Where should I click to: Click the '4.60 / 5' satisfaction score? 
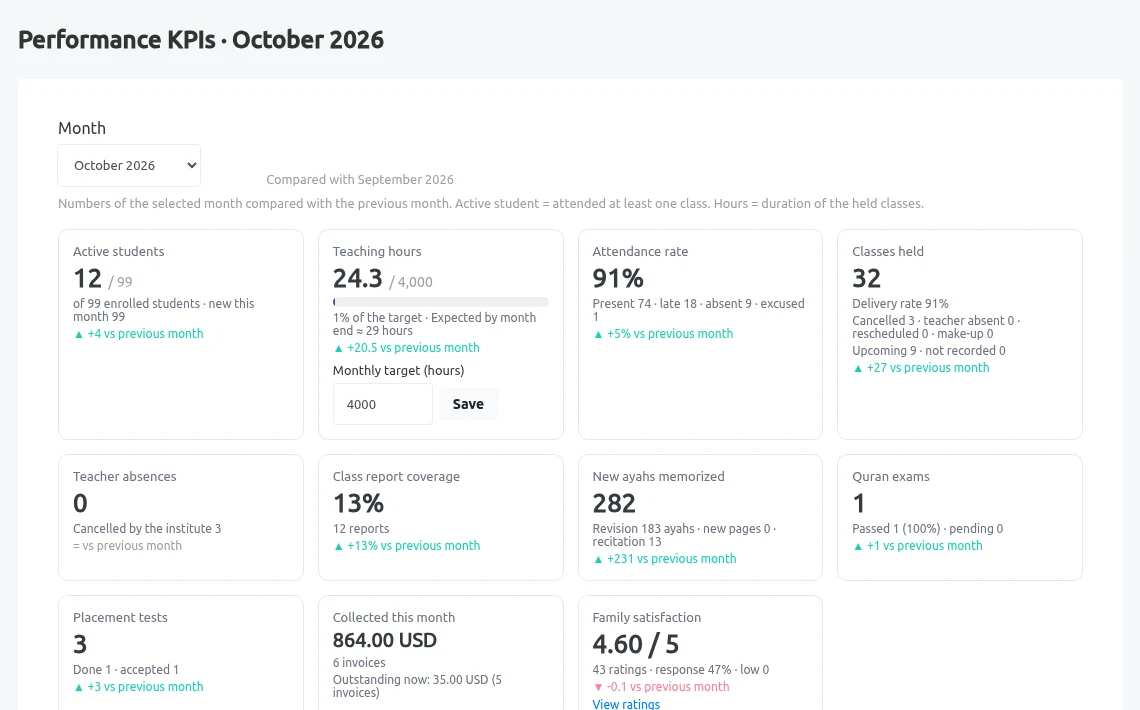(635, 645)
